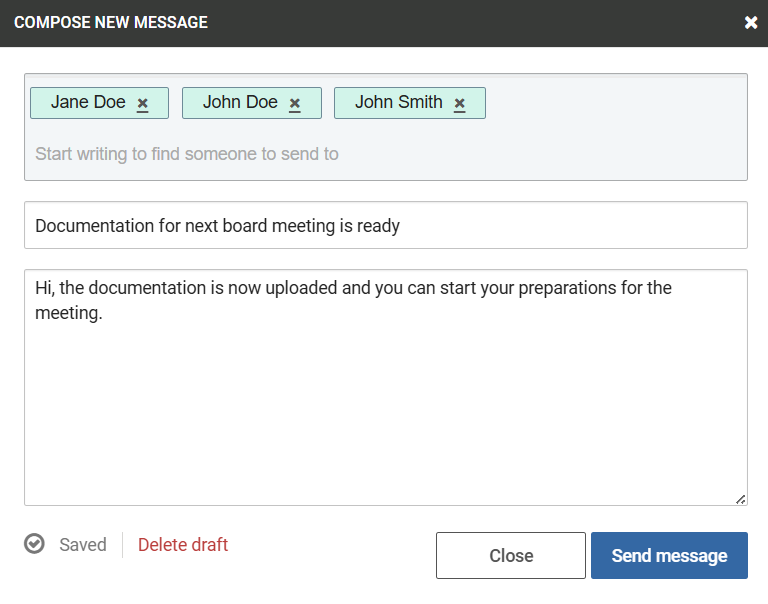Click the Saved checkmark status icon

(34, 544)
